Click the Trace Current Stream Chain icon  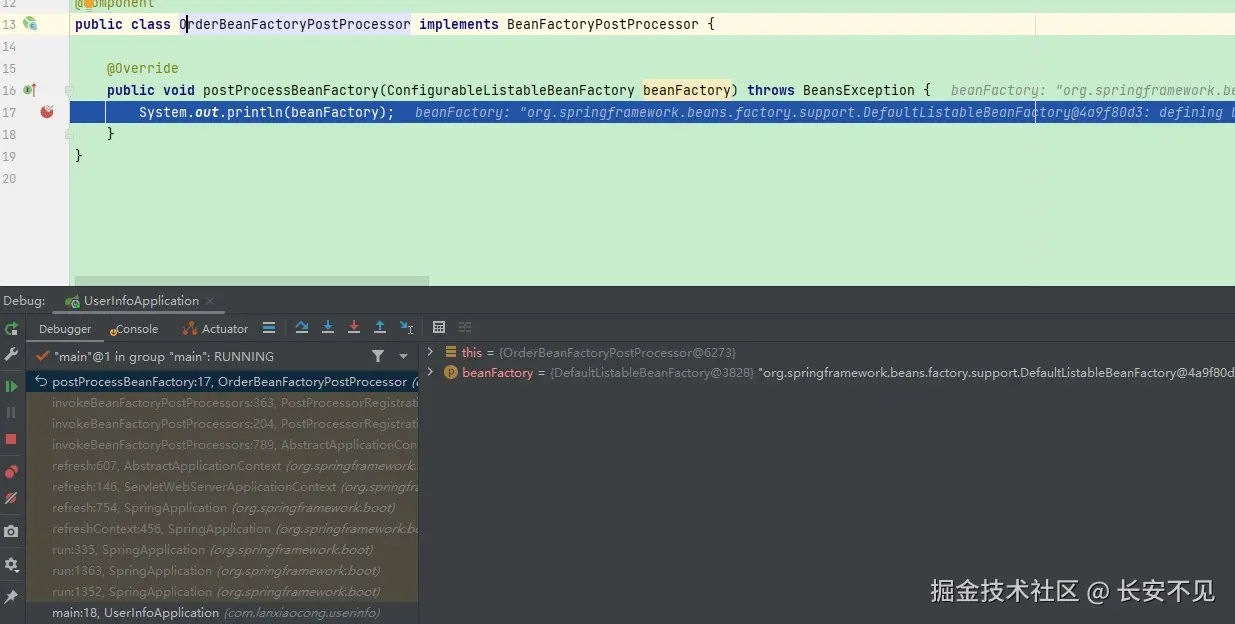point(465,328)
